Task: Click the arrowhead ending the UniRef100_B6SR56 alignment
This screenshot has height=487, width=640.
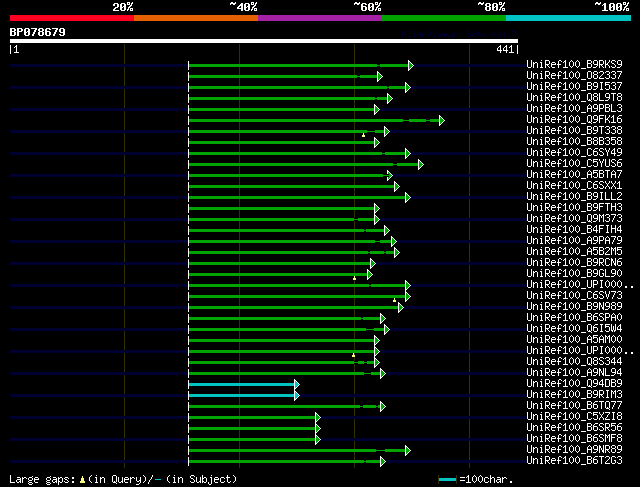Action: pyautogui.click(x=318, y=429)
